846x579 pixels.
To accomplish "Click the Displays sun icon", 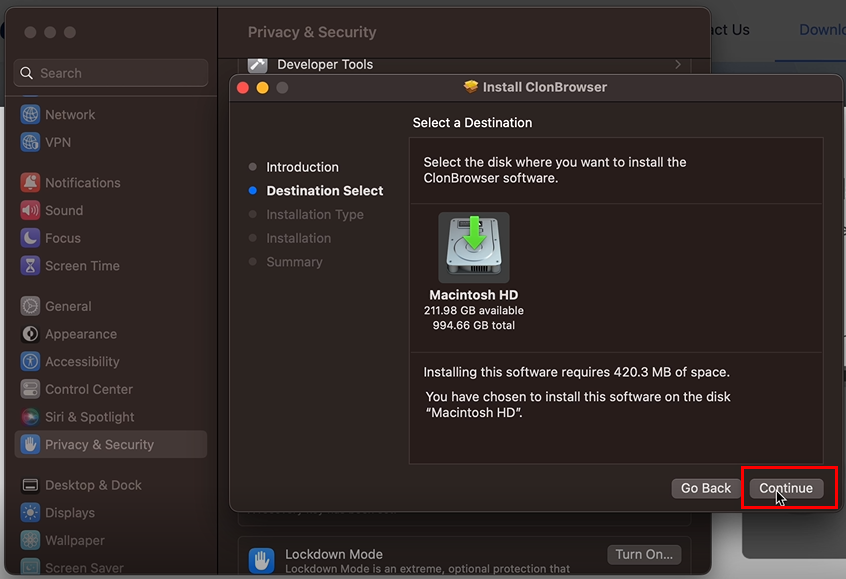I will [x=30, y=513].
